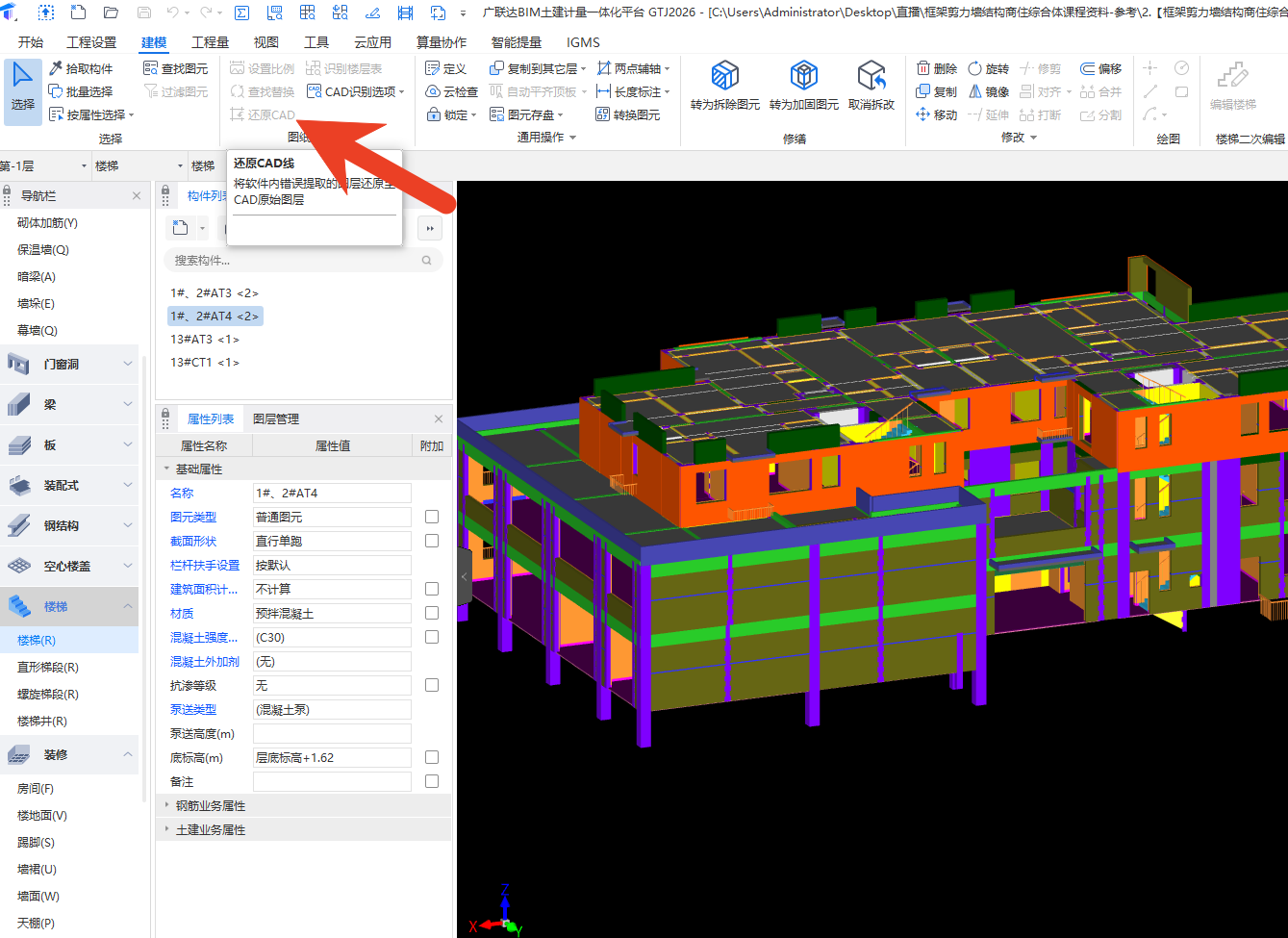Select component 13#CT1 <1>

(x=205, y=362)
